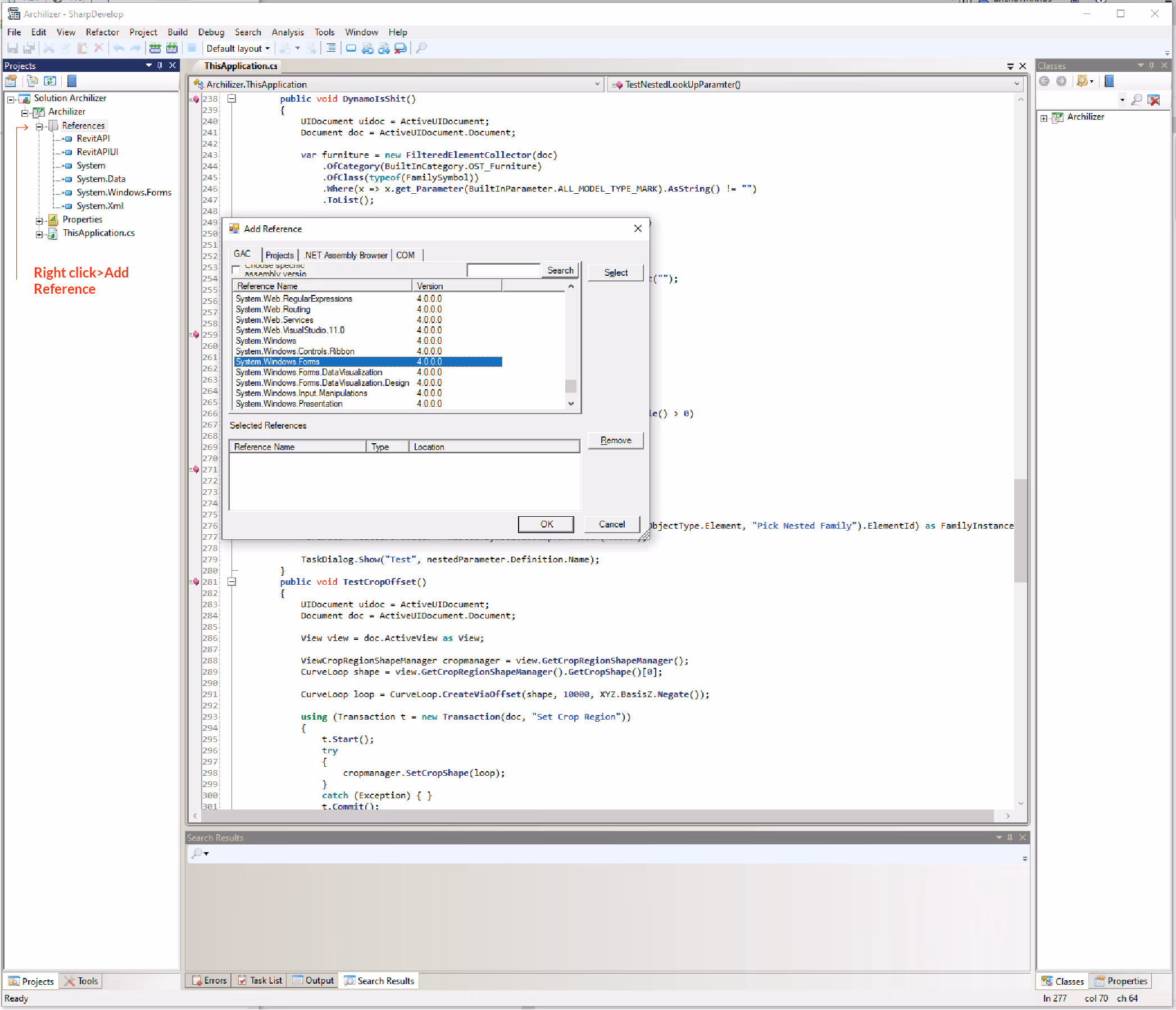Click the magnifier Find toolbar icon
The image size is (1176, 1010).
click(422, 48)
